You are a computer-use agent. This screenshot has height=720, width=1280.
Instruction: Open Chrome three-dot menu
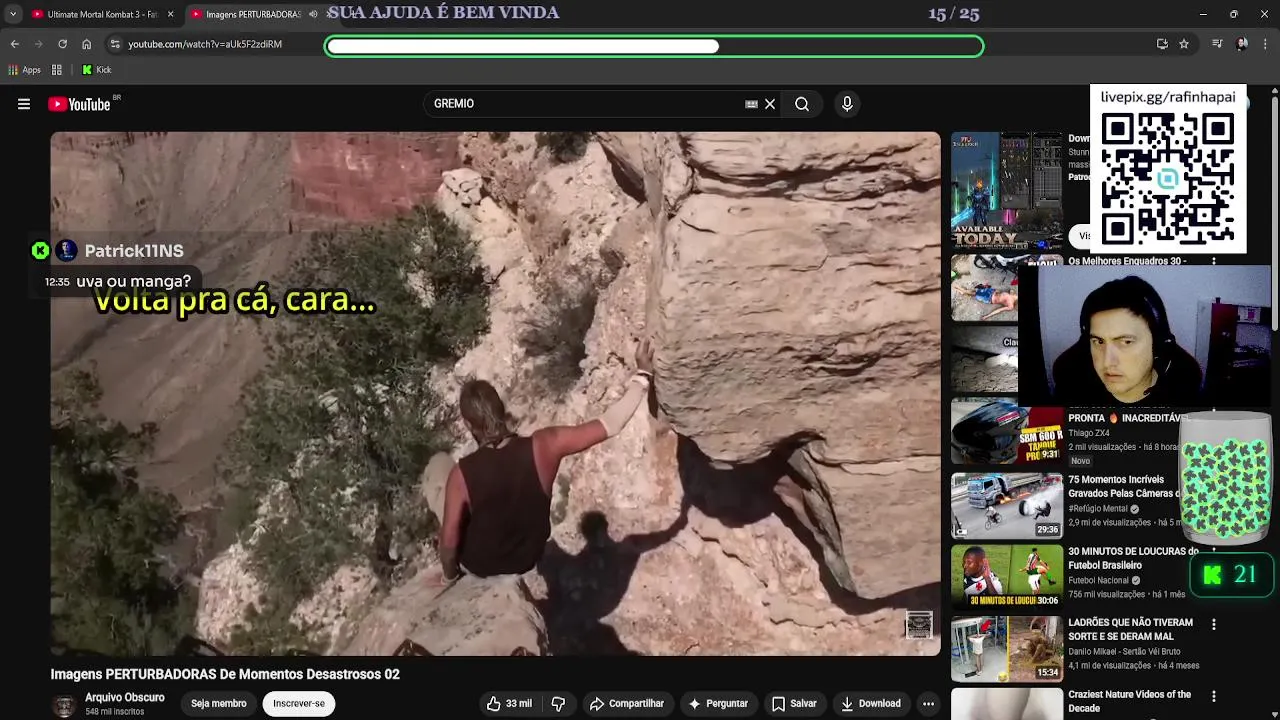pos(1266,44)
